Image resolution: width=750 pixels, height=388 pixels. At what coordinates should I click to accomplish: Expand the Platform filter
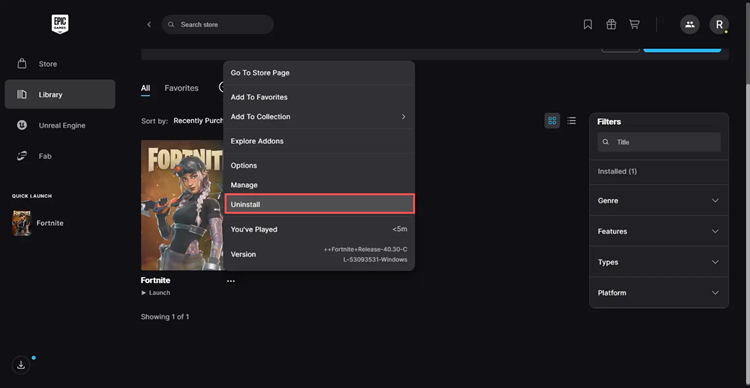(659, 293)
